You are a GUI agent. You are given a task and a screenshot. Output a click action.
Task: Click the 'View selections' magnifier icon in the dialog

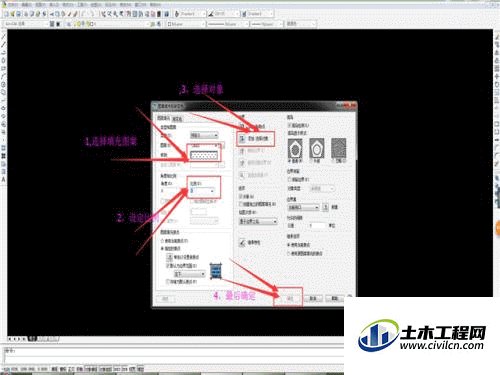[x=242, y=175]
